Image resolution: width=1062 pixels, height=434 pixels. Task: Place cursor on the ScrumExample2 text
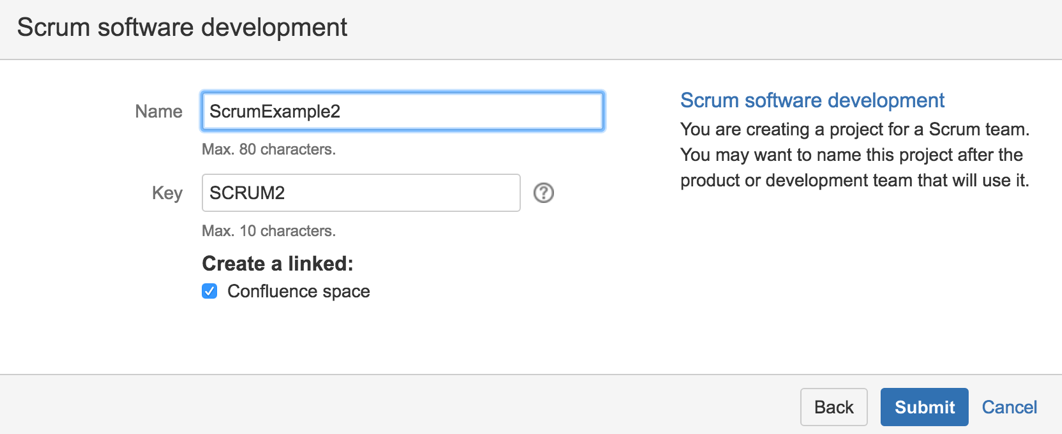coord(274,112)
